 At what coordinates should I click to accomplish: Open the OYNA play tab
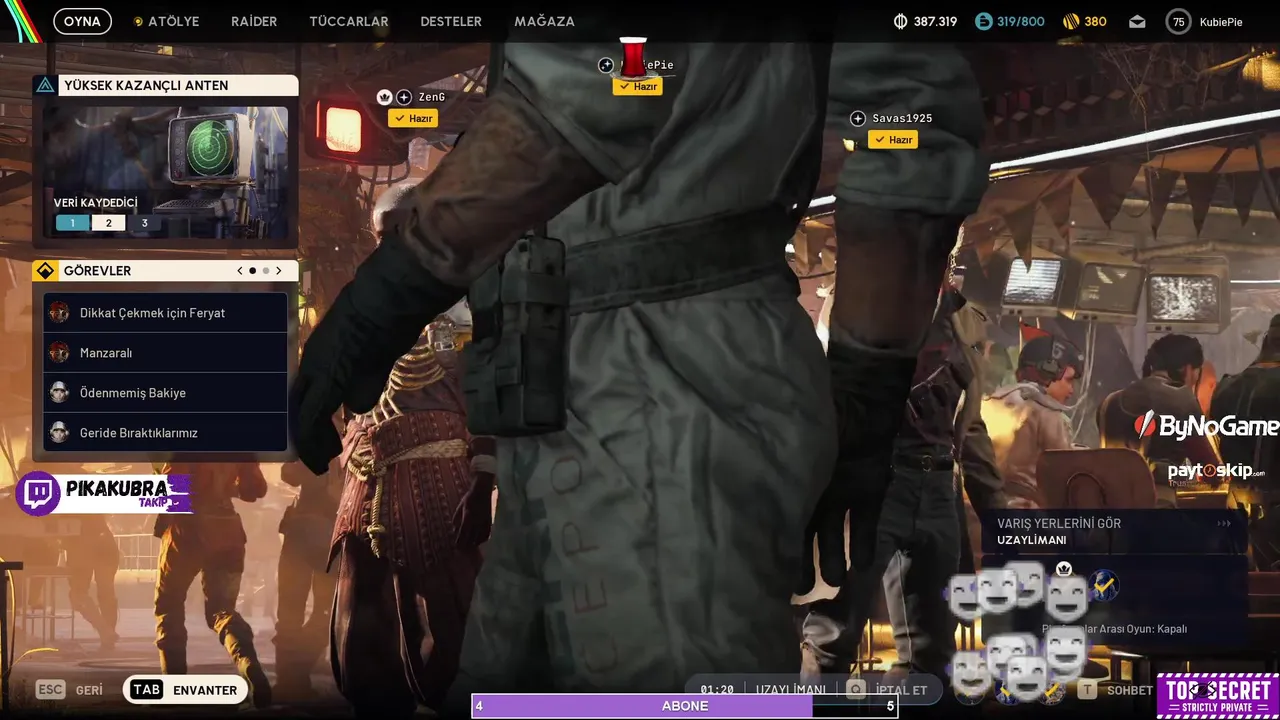[x=82, y=21]
